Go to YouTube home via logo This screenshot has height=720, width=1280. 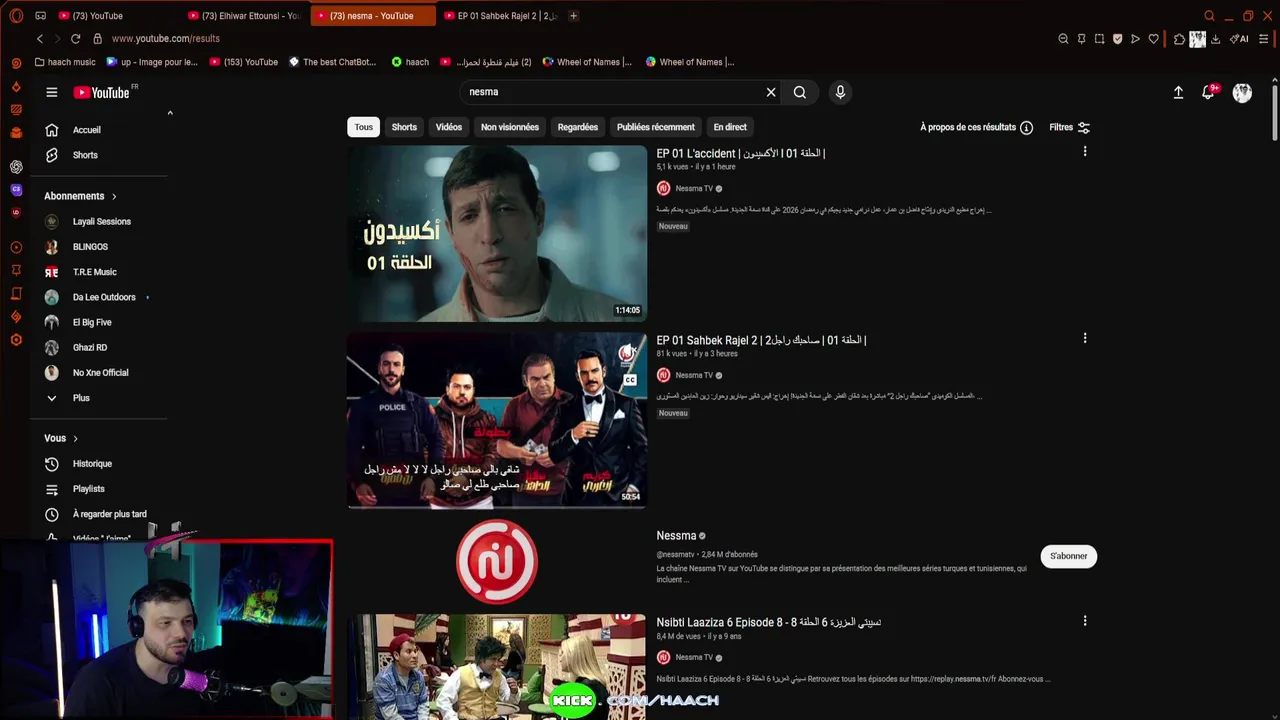point(102,92)
